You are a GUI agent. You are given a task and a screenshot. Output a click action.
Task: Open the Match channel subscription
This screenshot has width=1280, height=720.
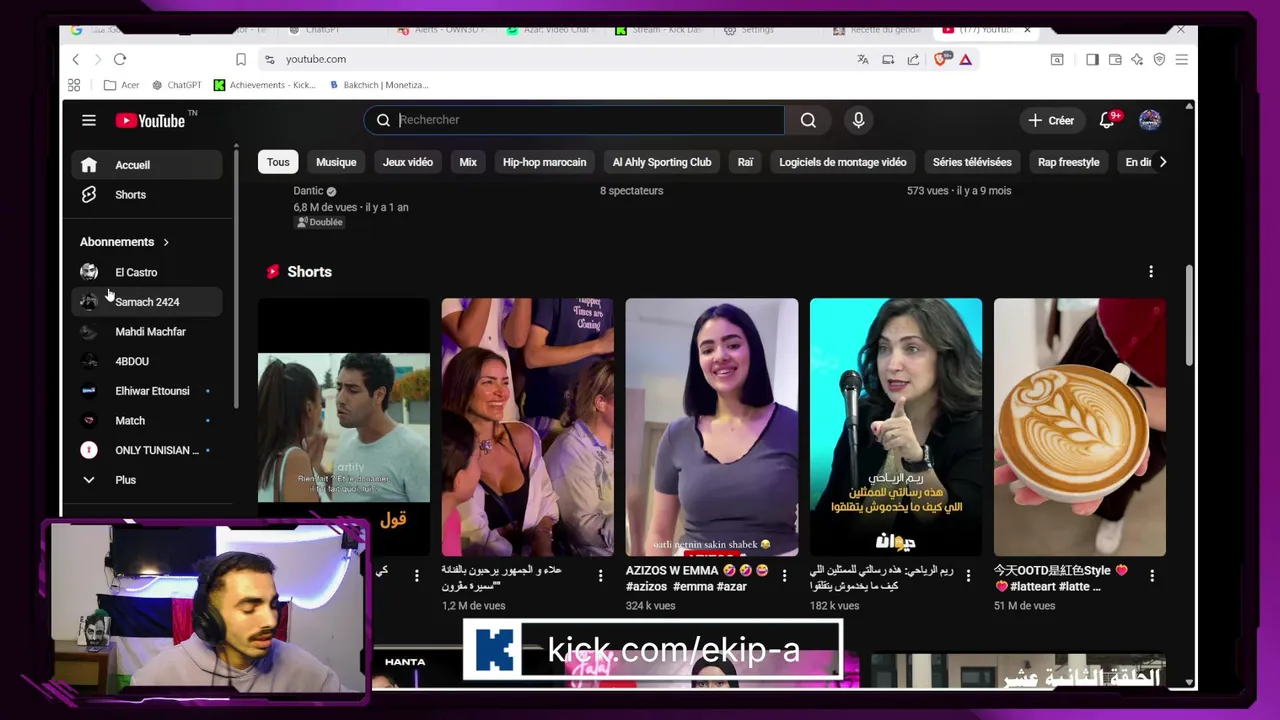(146, 421)
